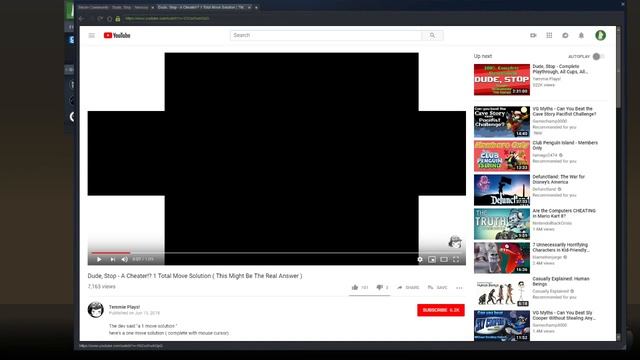The height and width of the screenshot is (360, 640).
Task: Open Casually Explained Human Beings thumbnail
Action: coord(502,292)
